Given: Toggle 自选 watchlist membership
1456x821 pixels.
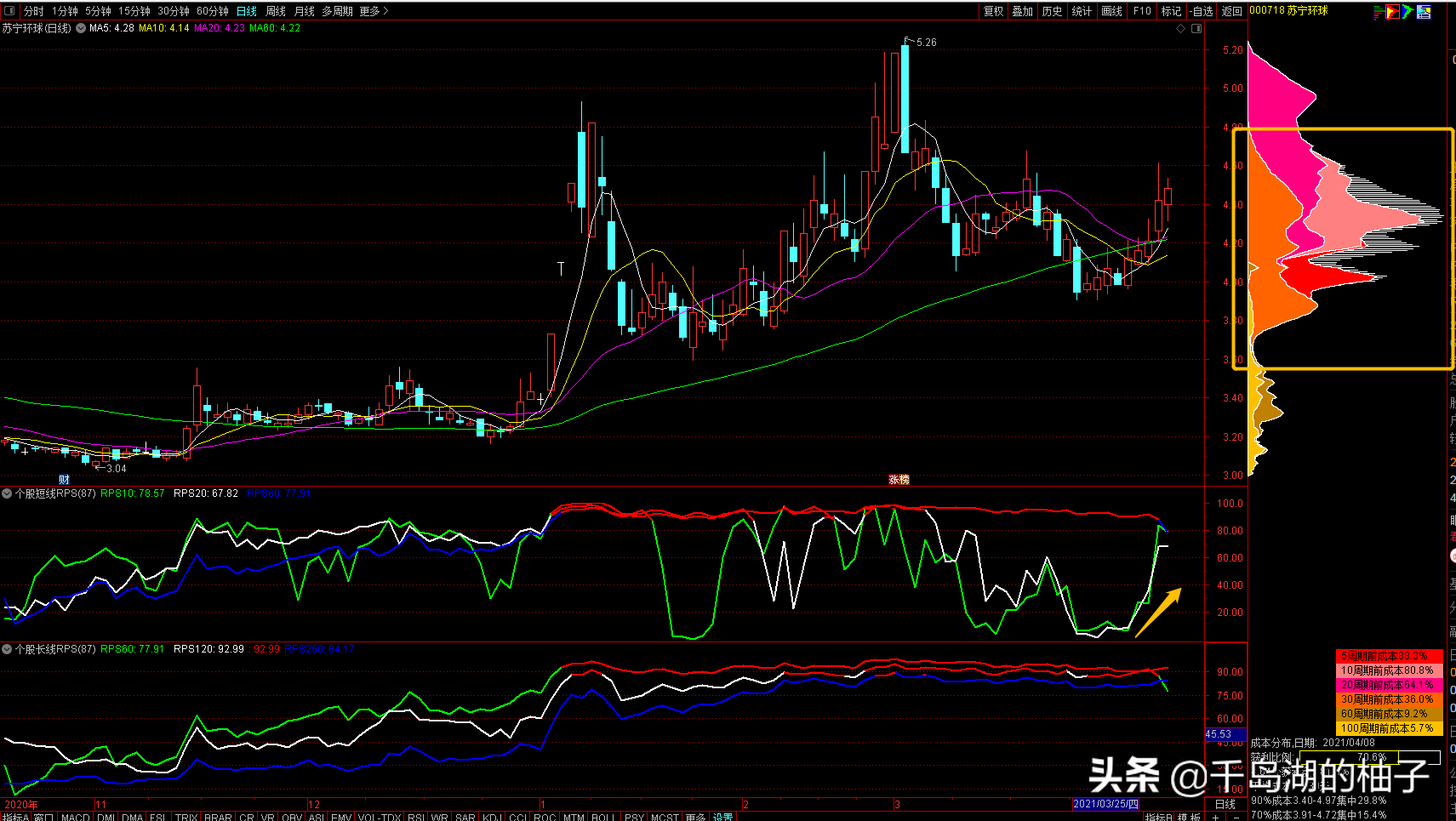Looking at the screenshot, I should (x=1202, y=11).
